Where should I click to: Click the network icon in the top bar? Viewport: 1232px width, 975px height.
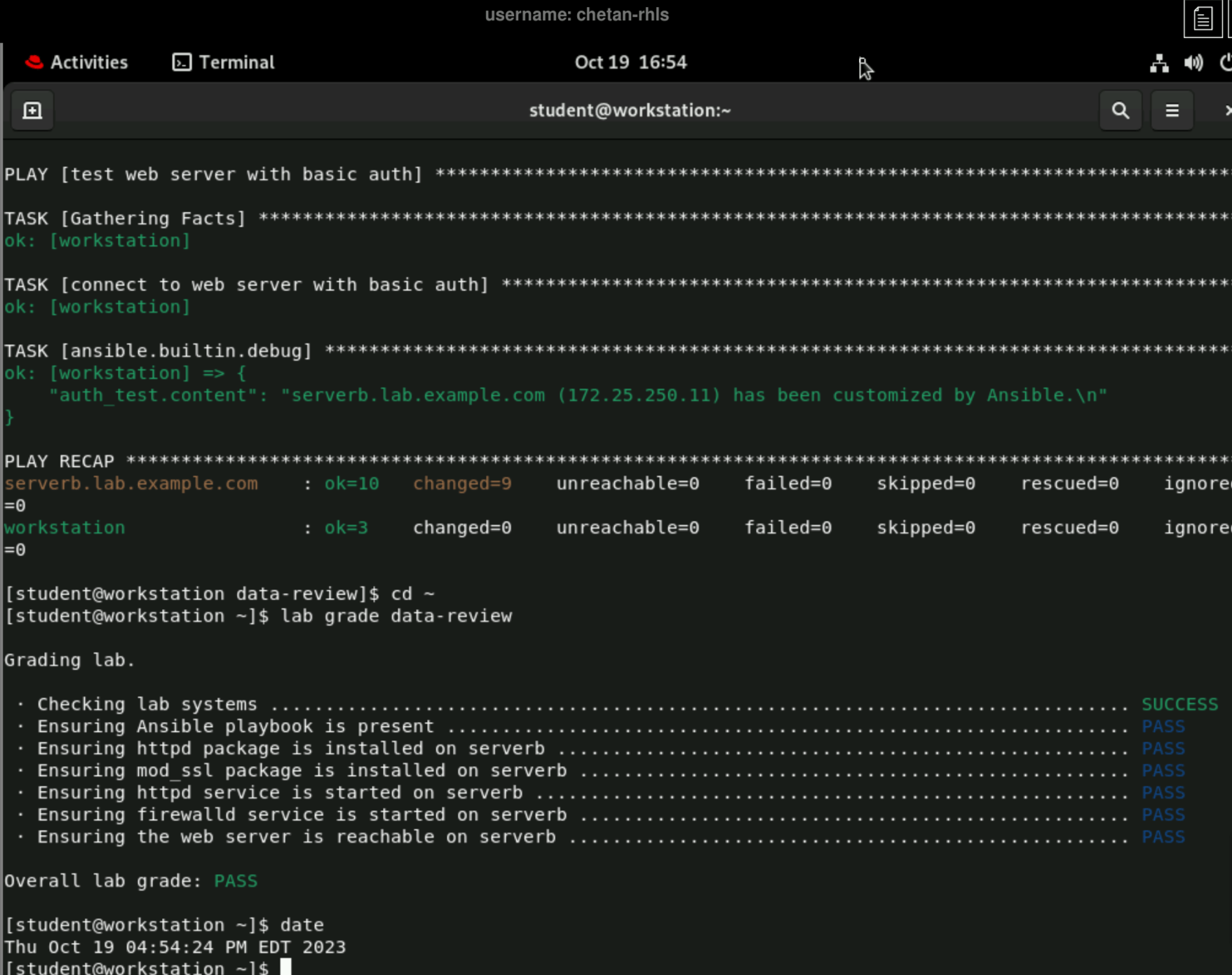1158,63
